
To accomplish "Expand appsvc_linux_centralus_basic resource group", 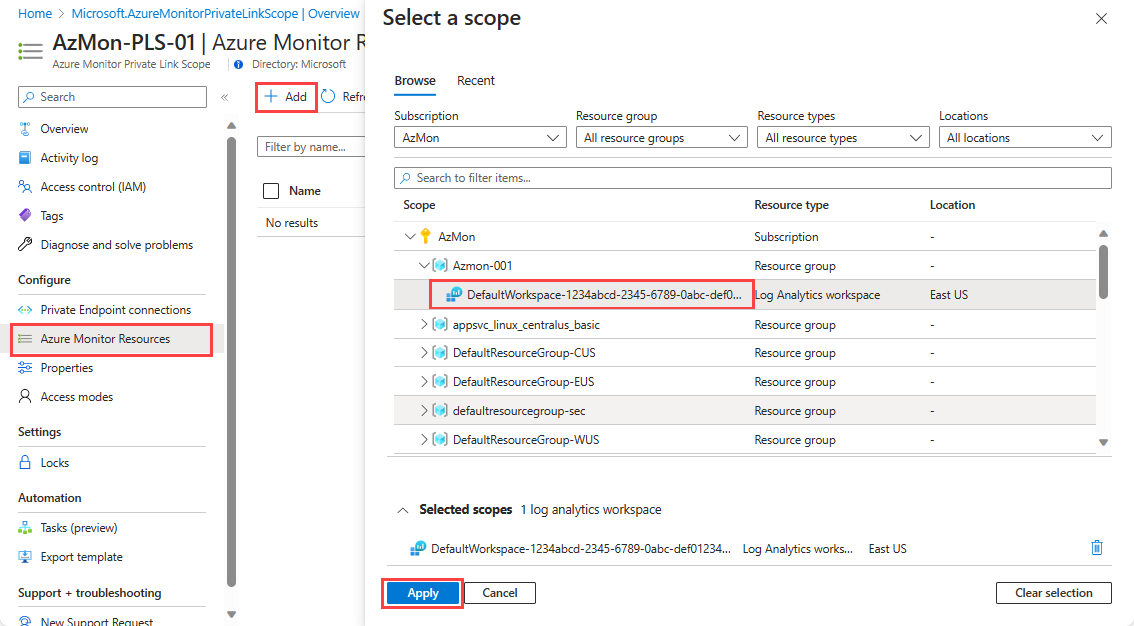I will [x=424, y=325].
